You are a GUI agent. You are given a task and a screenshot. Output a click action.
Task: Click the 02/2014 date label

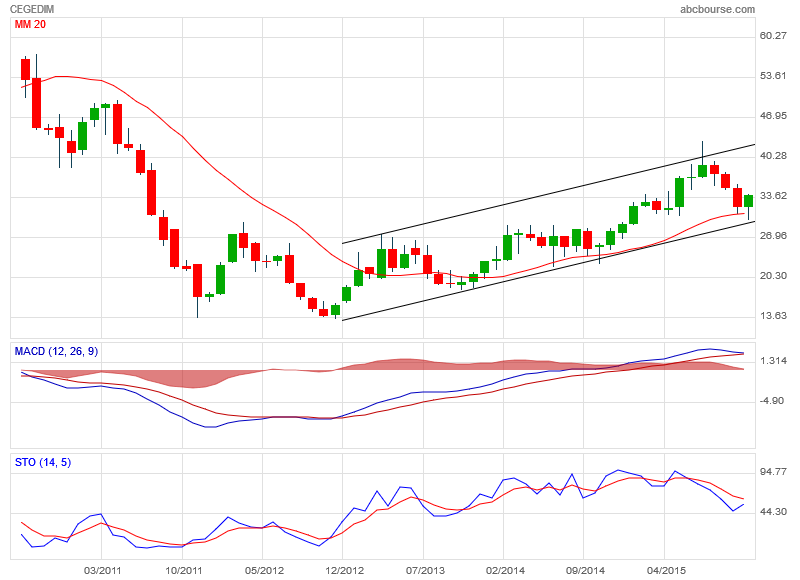coord(505,570)
